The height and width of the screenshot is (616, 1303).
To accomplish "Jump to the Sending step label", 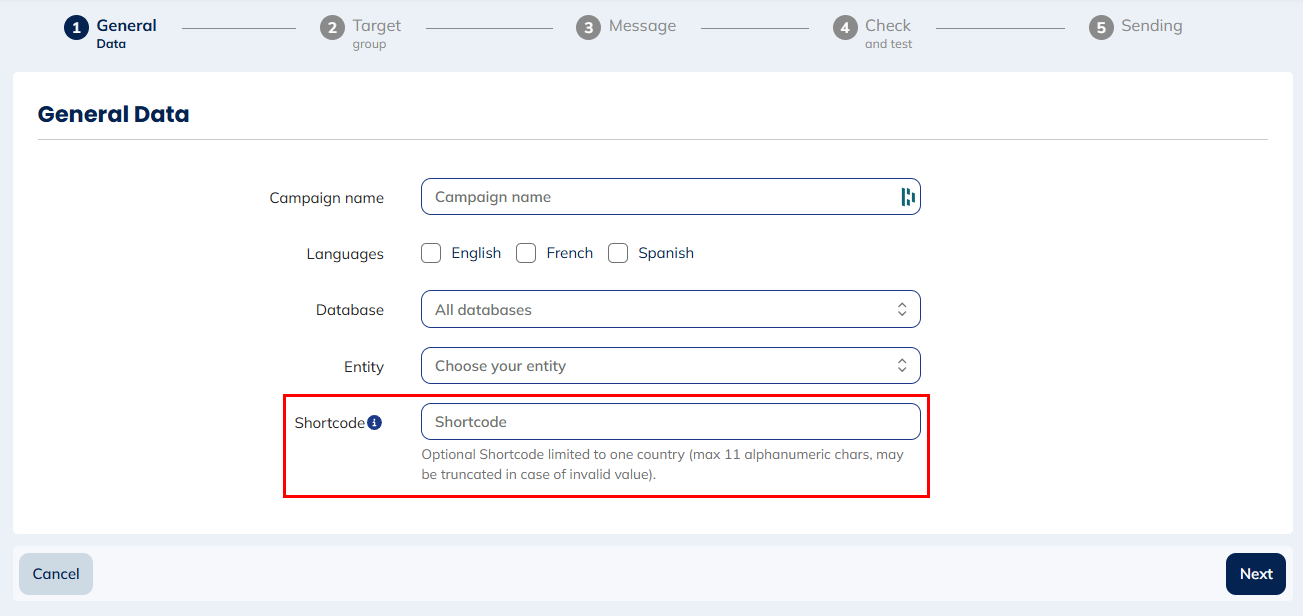I will (1151, 26).
